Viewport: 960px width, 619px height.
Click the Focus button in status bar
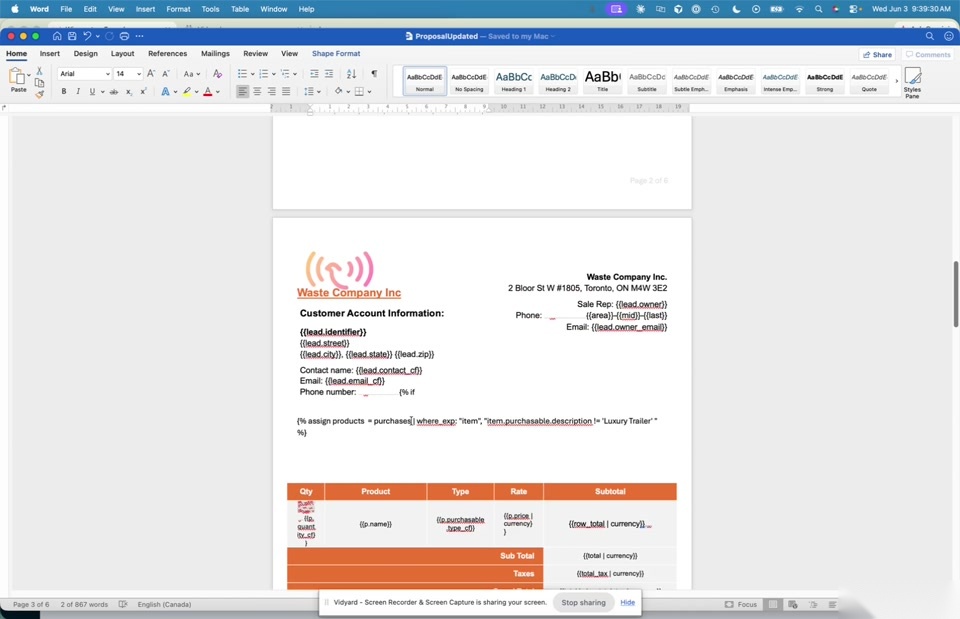pos(741,604)
